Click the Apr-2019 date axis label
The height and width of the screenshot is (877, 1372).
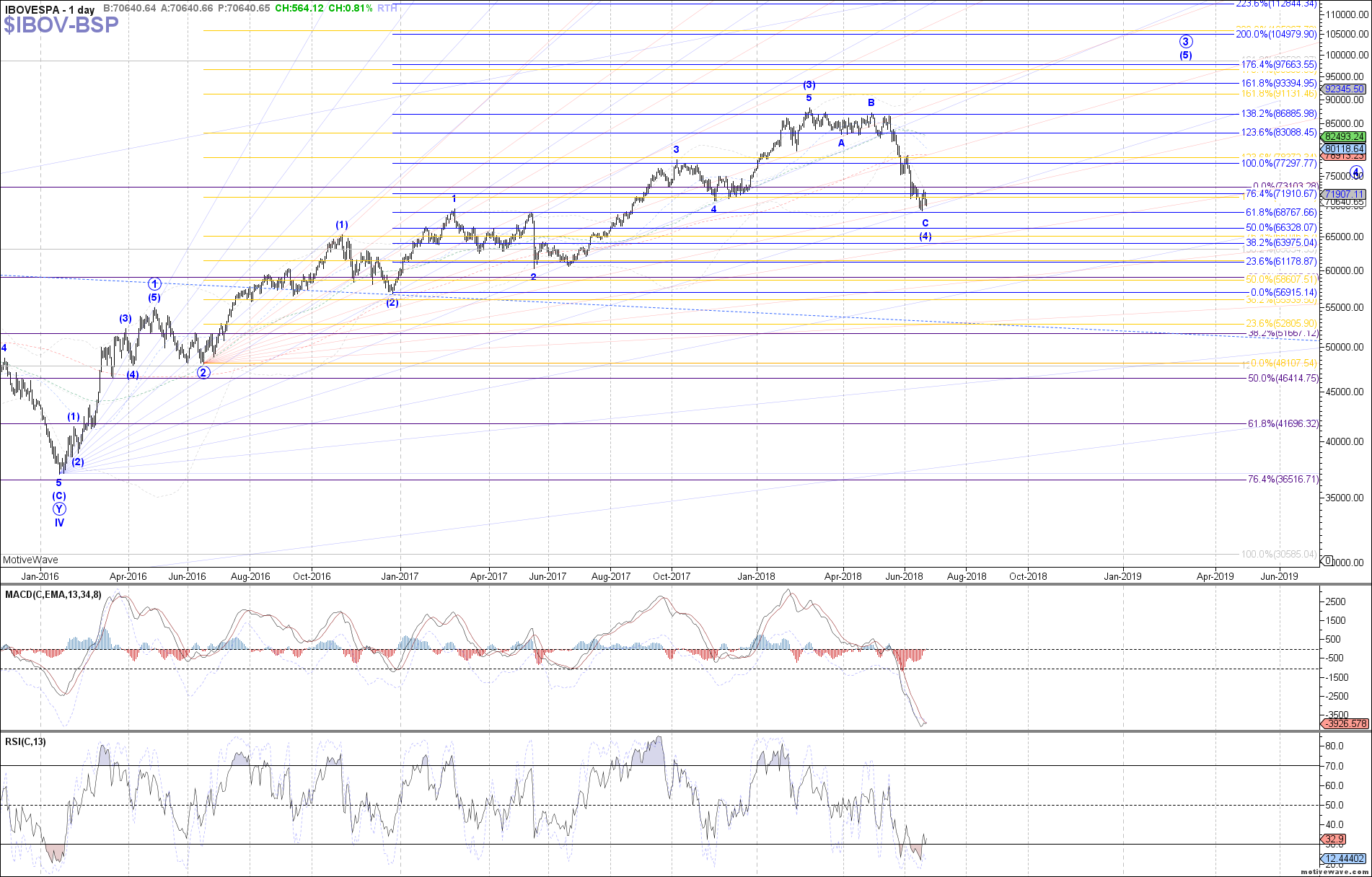point(1215,576)
